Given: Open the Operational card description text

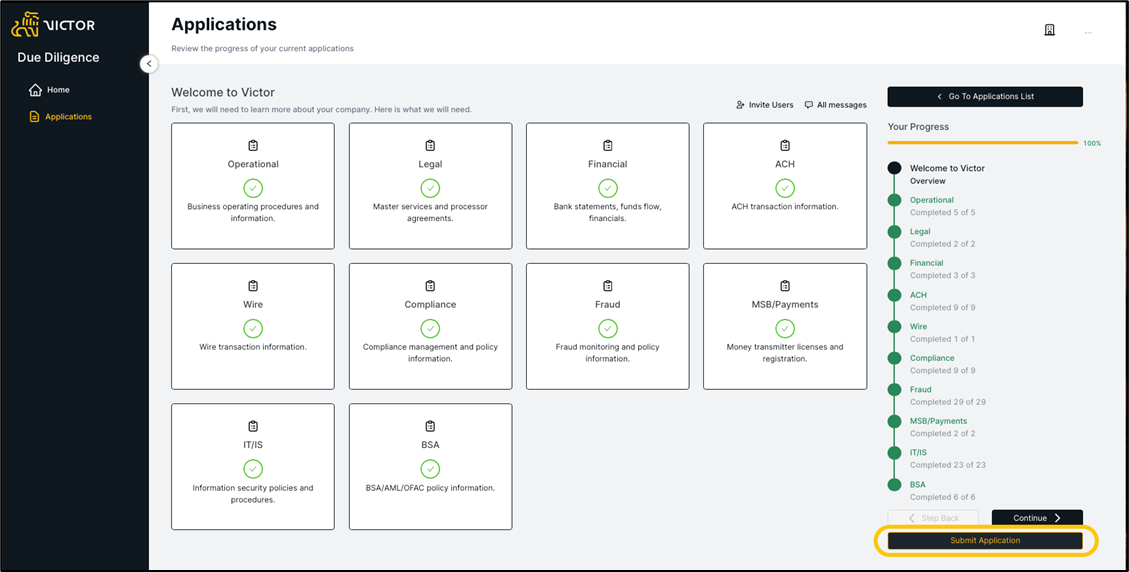Looking at the screenshot, I should point(253,213).
